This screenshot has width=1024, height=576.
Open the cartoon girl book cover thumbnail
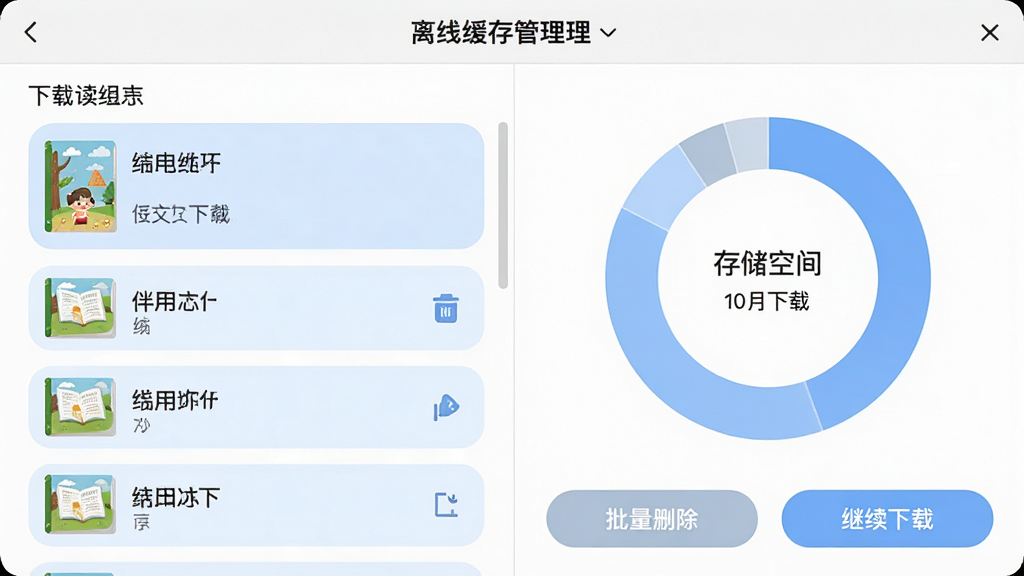click(x=80, y=186)
